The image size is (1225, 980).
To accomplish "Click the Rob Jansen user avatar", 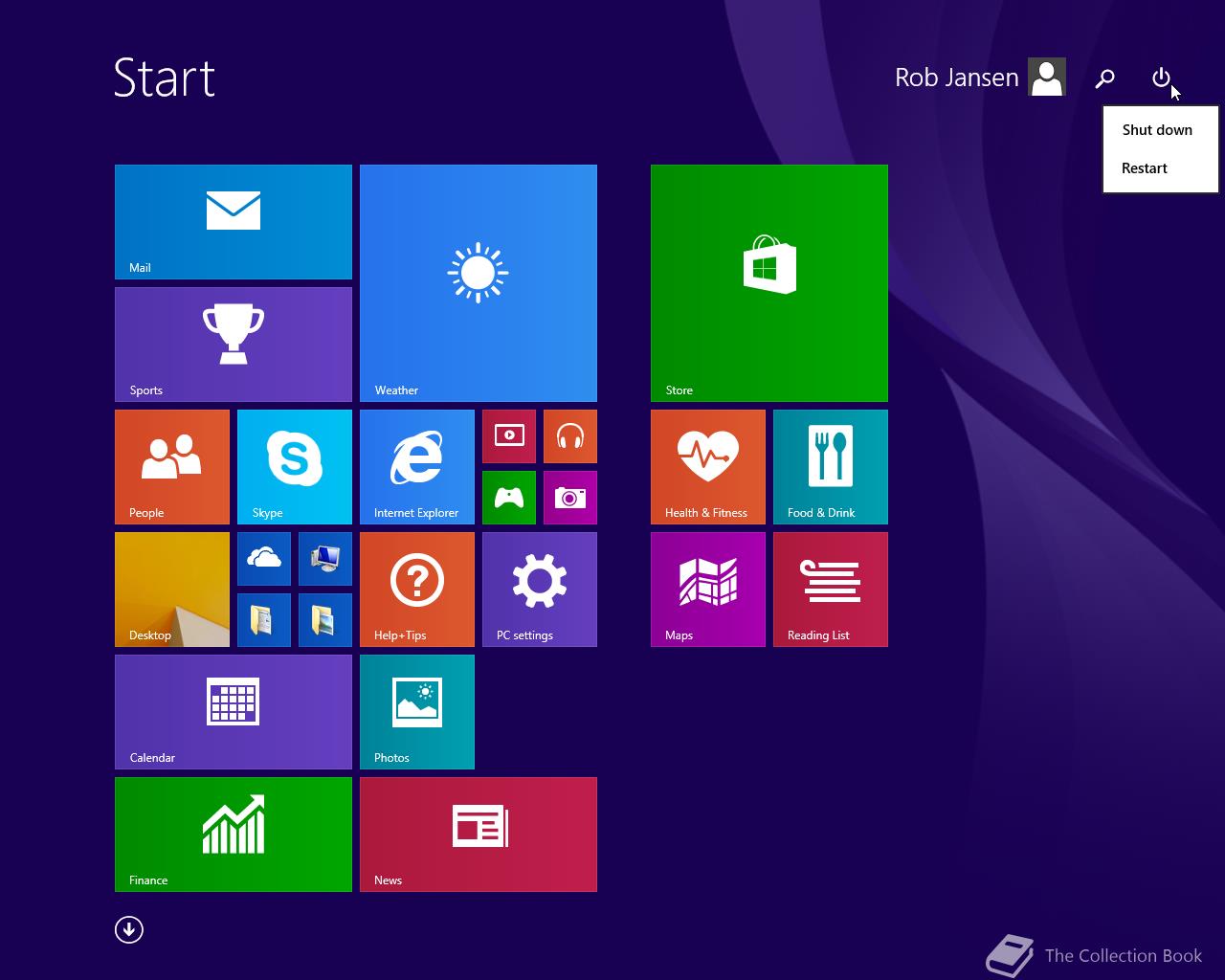I will [1047, 78].
